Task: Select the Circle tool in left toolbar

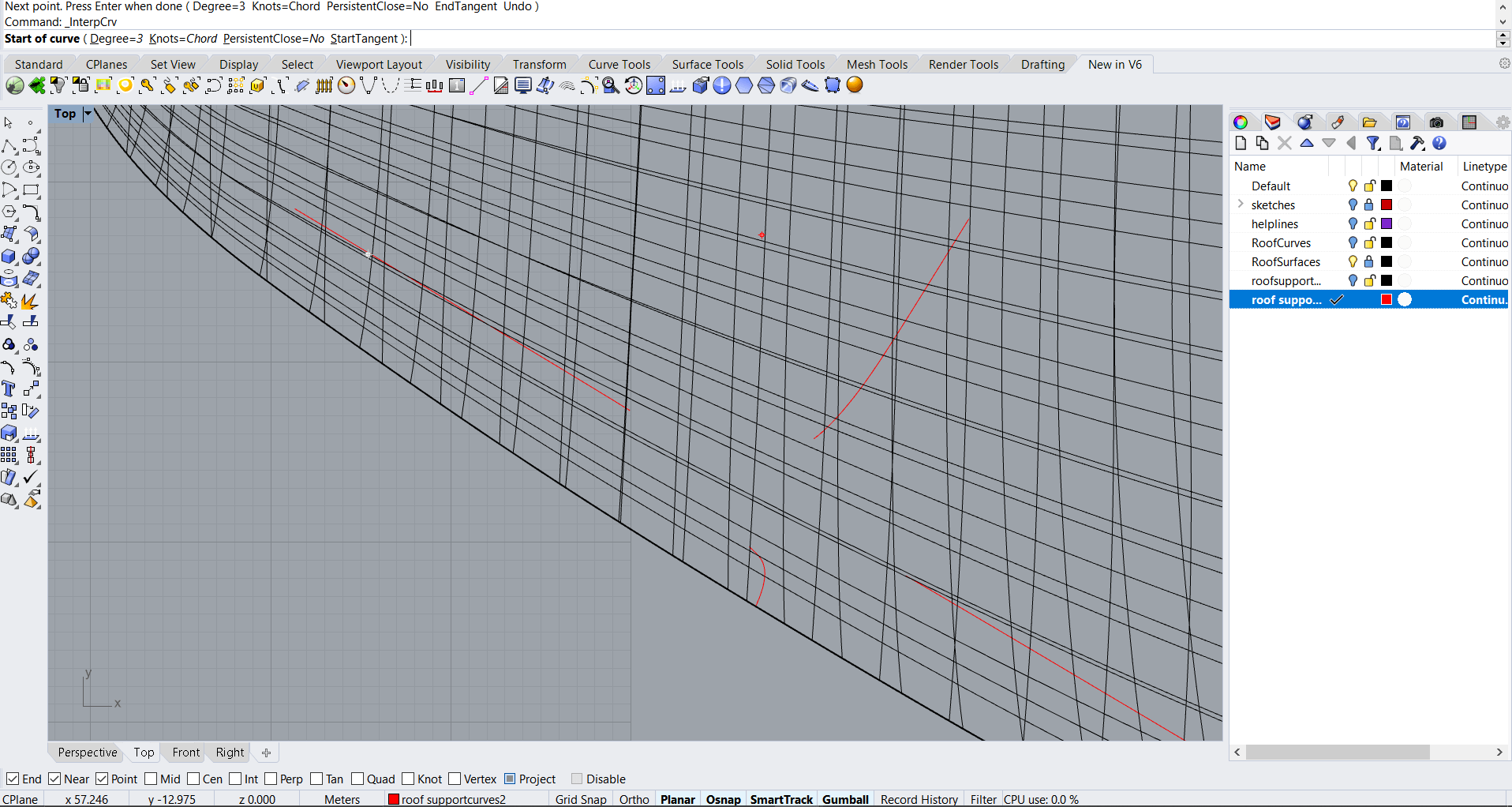Action: [x=9, y=168]
